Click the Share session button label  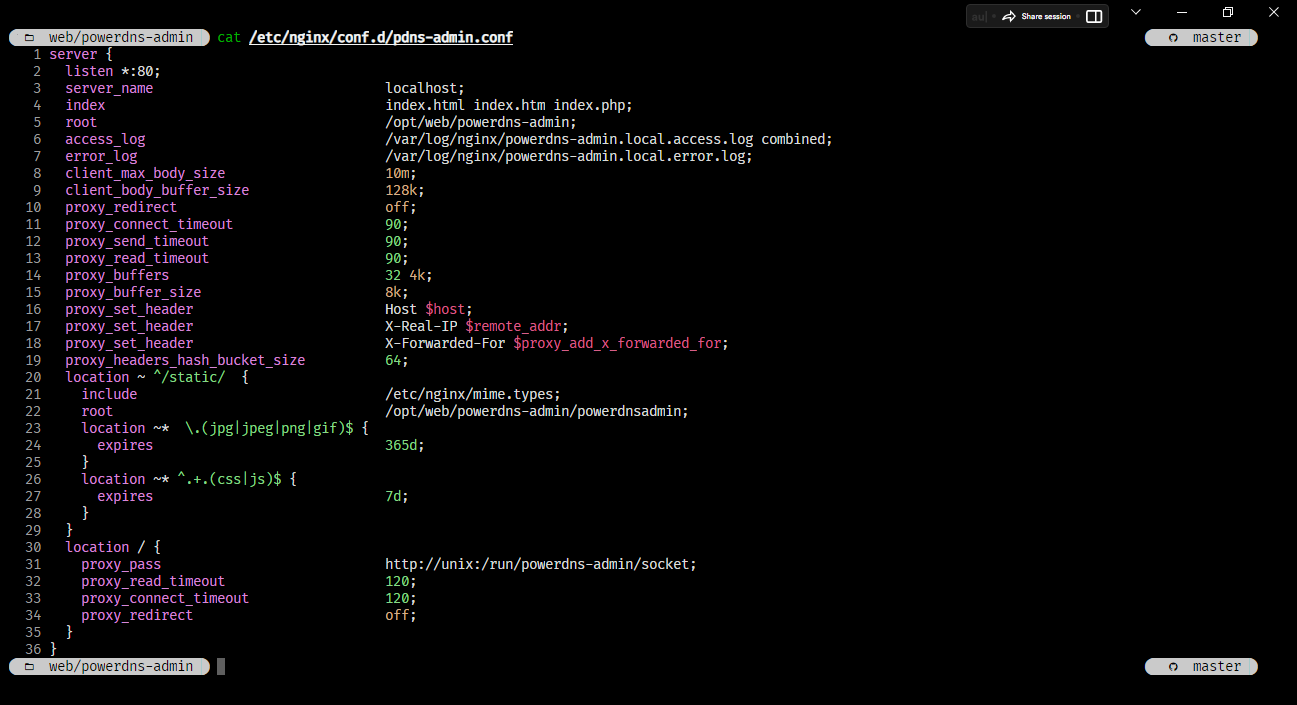[x=1045, y=16]
